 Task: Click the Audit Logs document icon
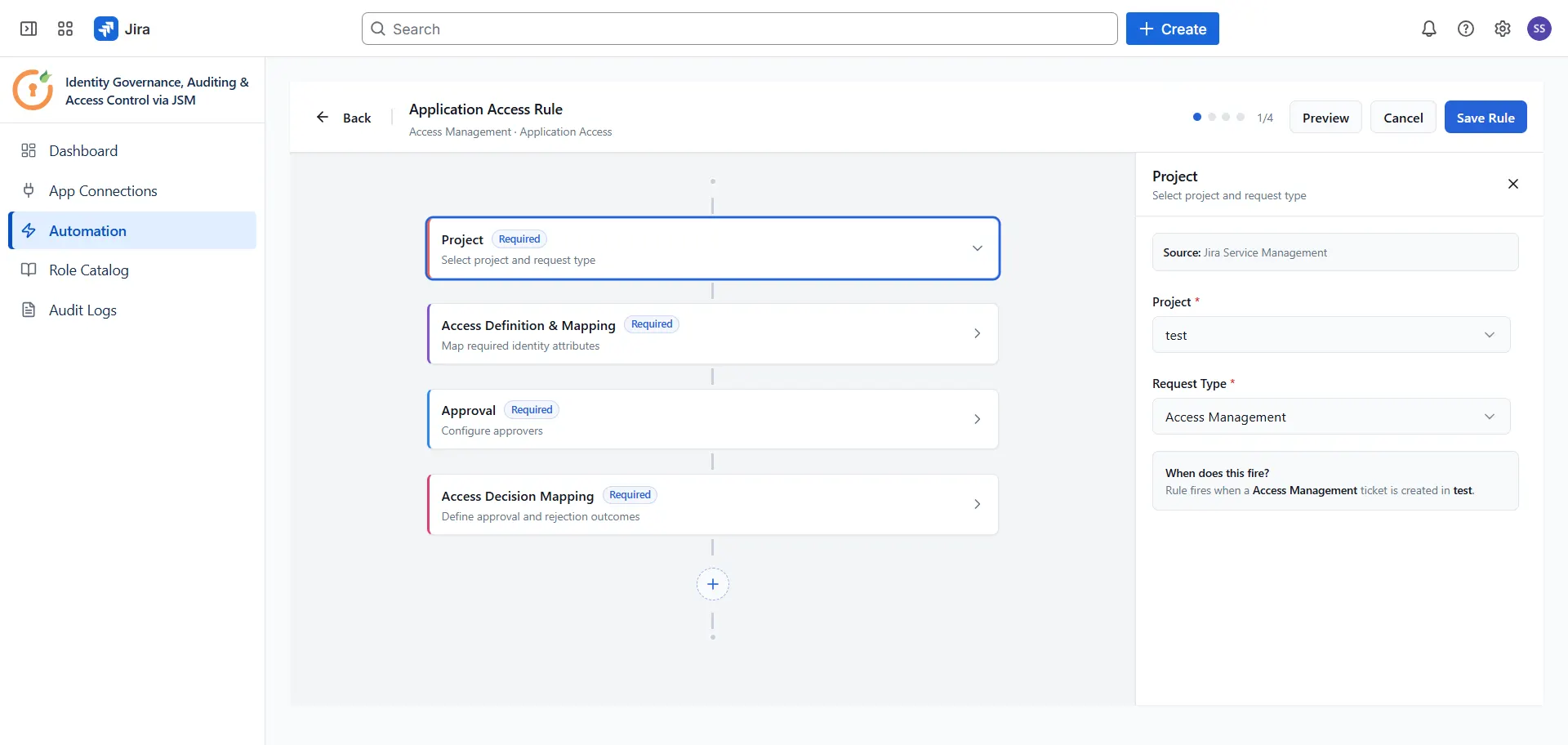pyautogui.click(x=29, y=310)
